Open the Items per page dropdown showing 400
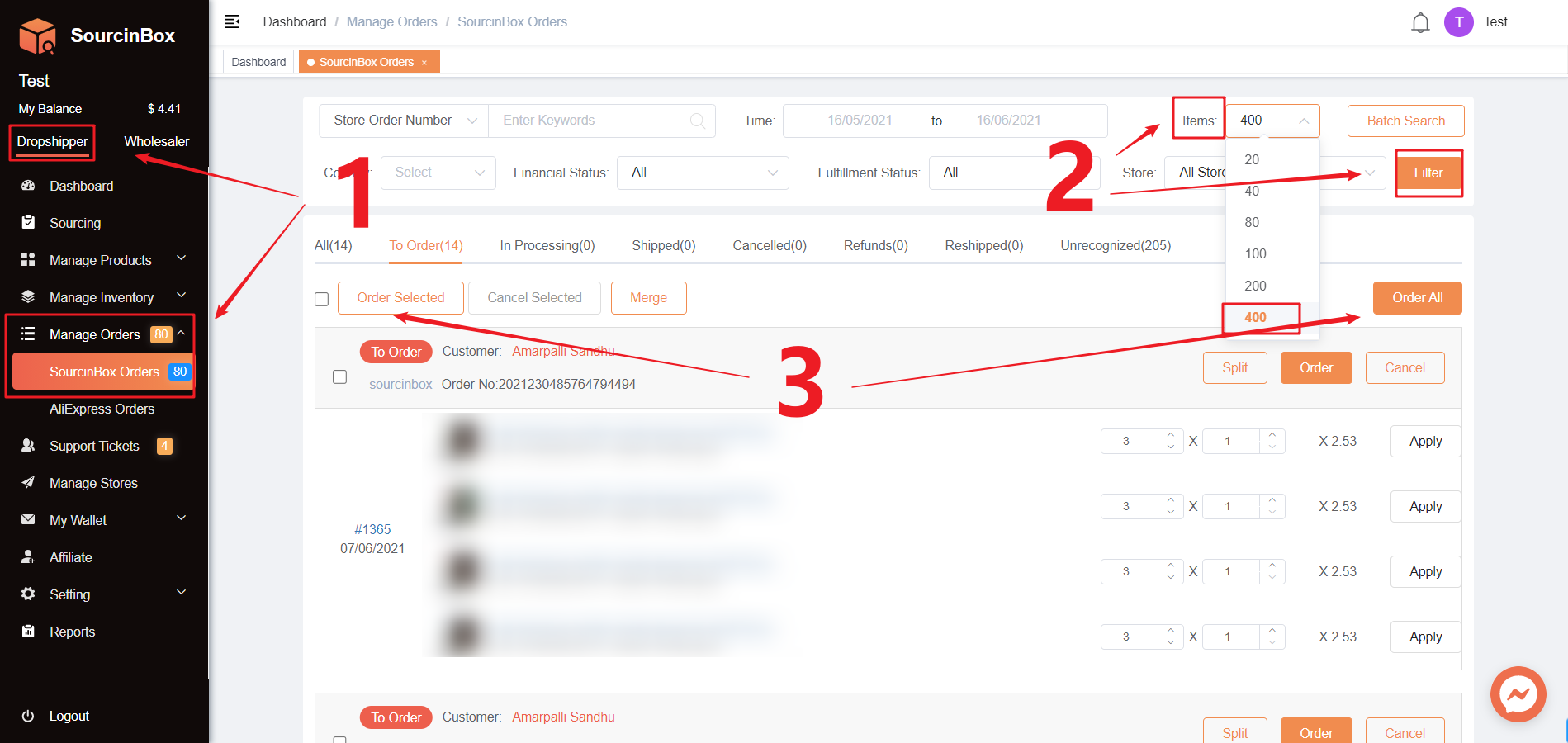Screen dimensions: 1568x743 pyautogui.click(x=1272, y=121)
